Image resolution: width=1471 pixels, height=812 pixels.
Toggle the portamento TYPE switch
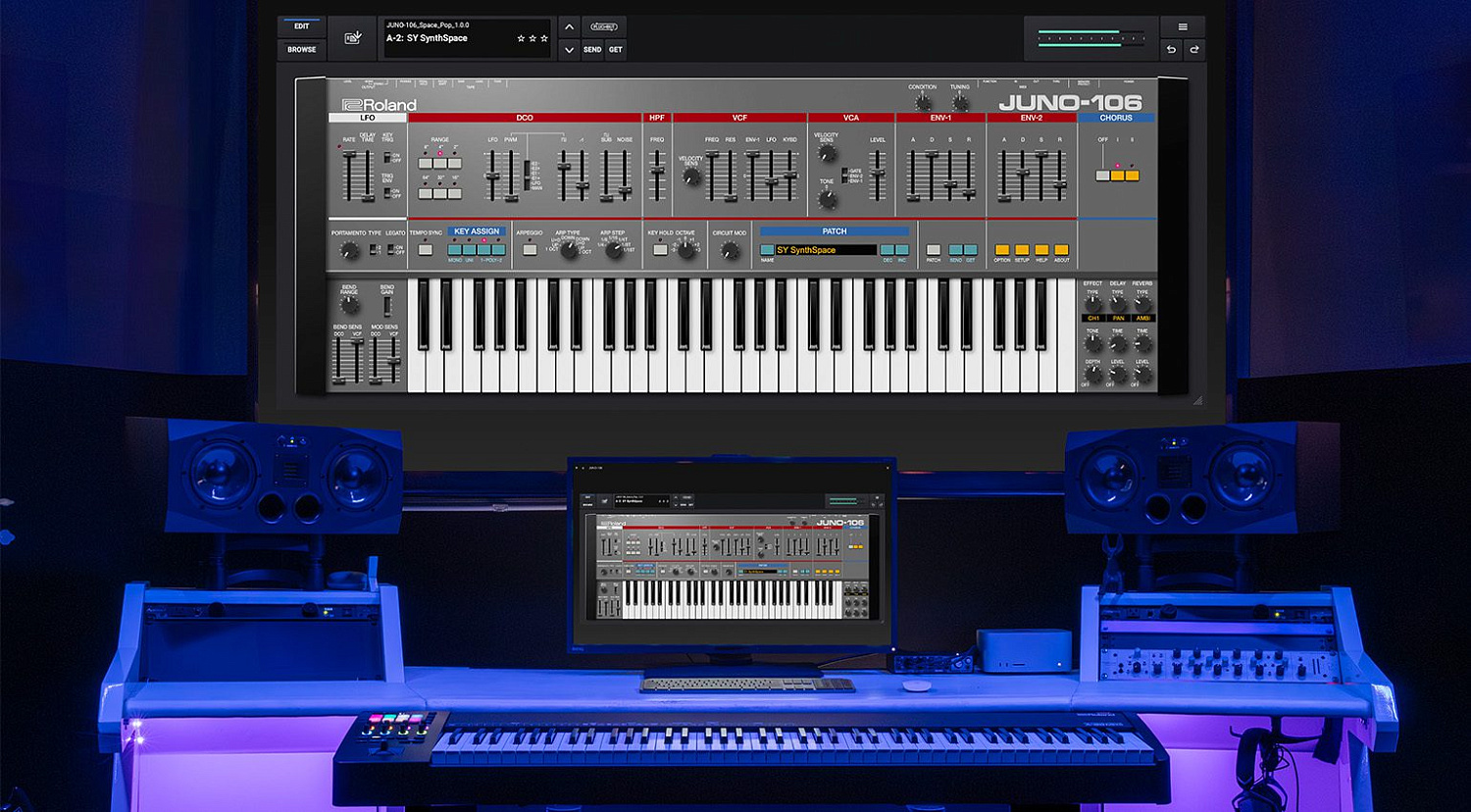point(373,249)
